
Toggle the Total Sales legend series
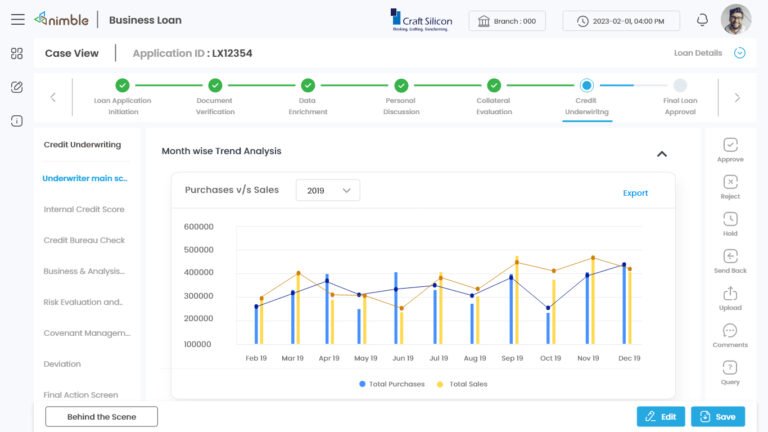point(462,384)
